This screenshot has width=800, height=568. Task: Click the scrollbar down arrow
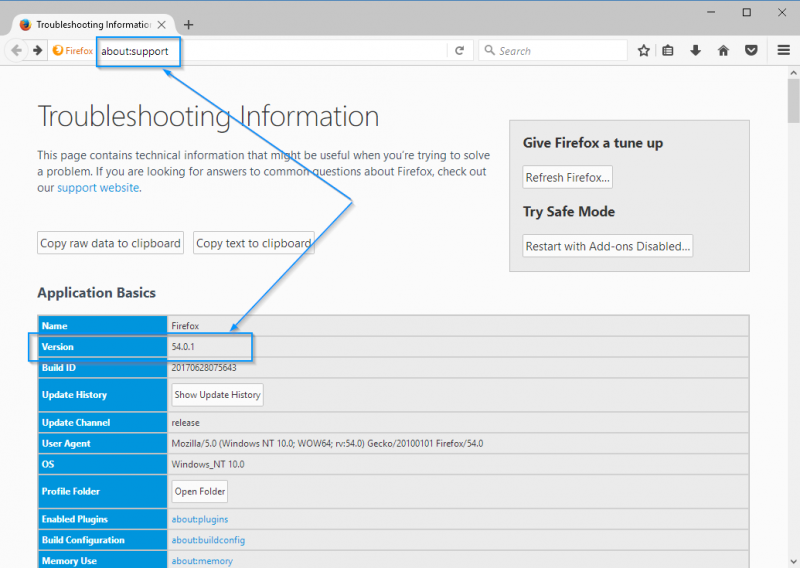793,561
